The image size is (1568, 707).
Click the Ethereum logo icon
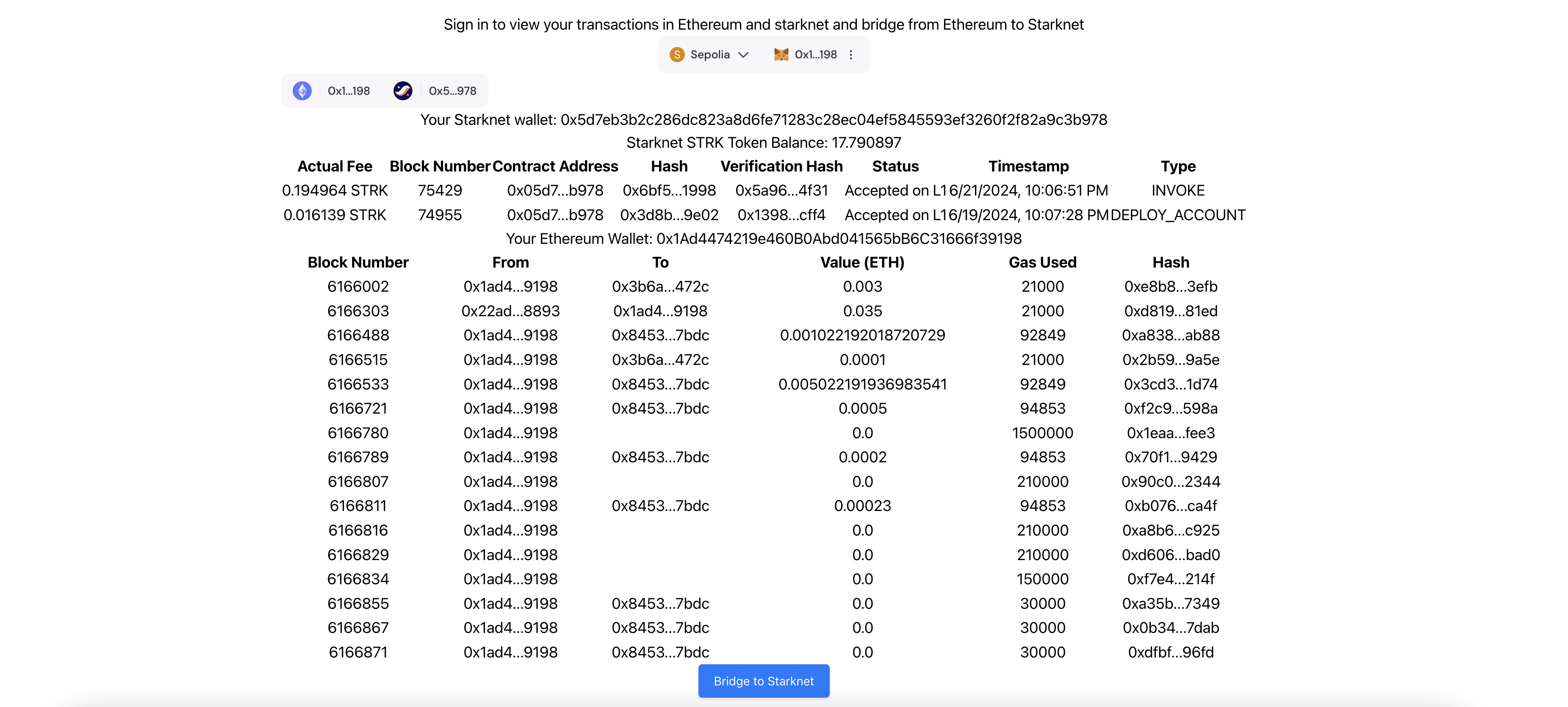tap(302, 91)
